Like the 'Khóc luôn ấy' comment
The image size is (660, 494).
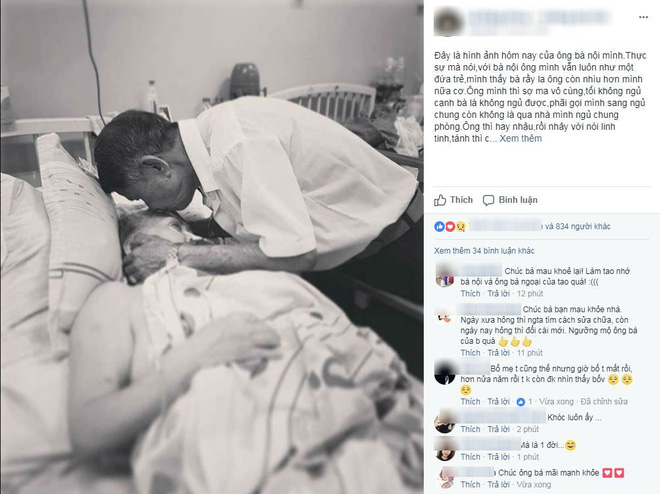[x=470, y=429]
